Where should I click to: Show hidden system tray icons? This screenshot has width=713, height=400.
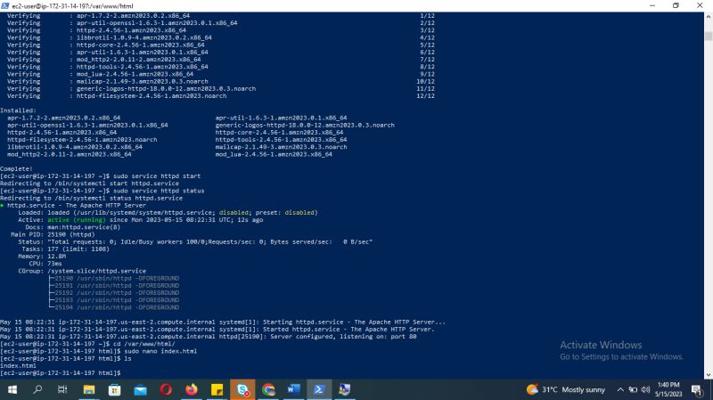(x=620, y=390)
